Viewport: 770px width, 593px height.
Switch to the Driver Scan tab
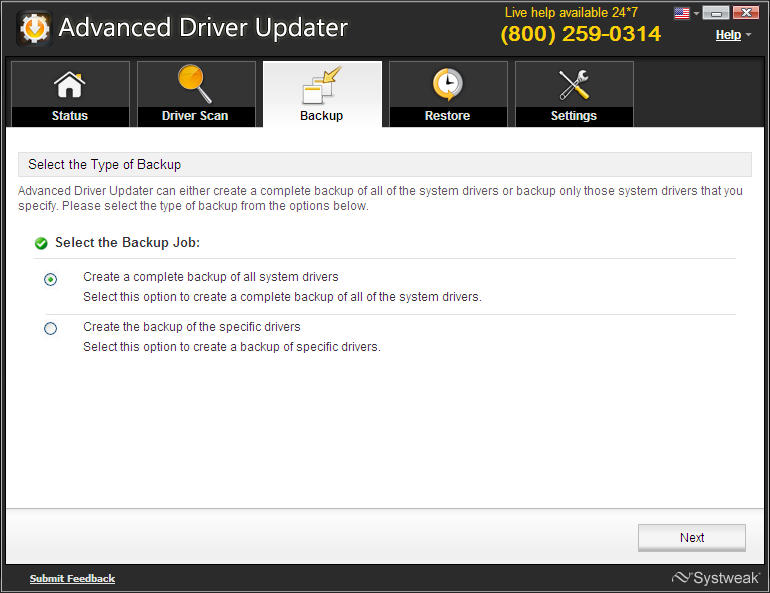click(196, 94)
